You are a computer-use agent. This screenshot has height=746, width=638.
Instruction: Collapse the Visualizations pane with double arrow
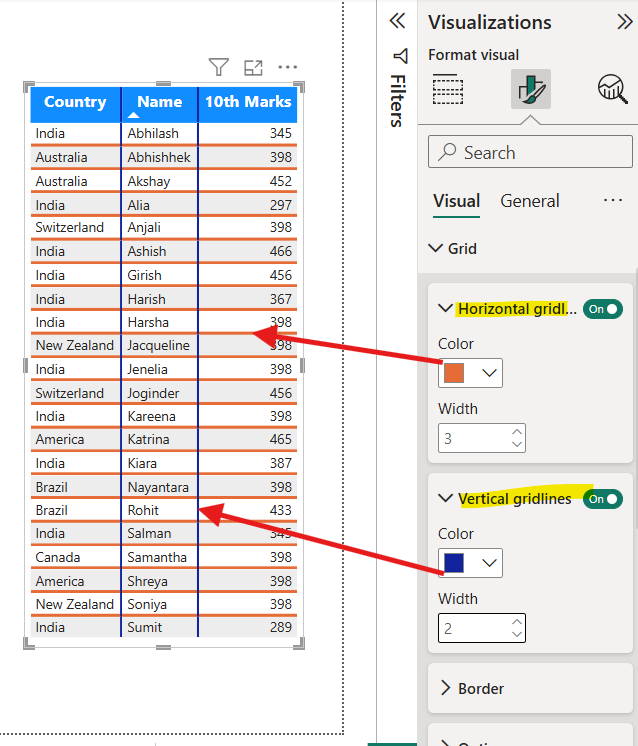pos(625,22)
